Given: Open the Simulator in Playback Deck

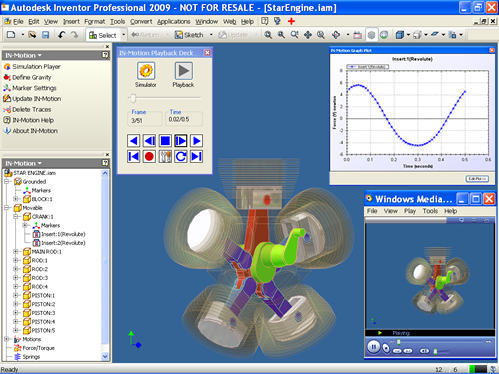Looking at the screenshot, I should click(146, 71).
